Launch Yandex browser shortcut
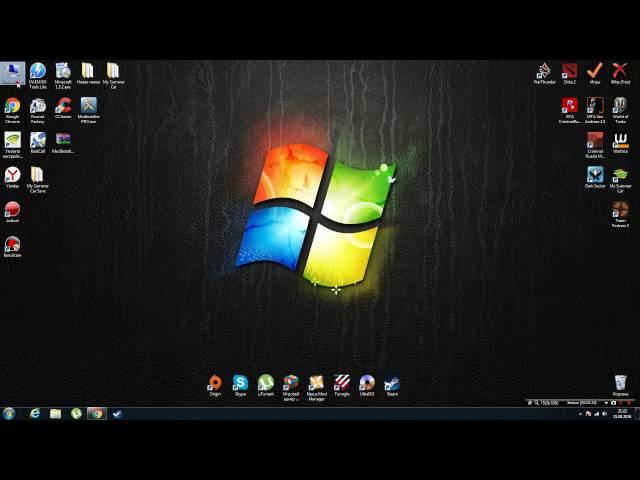The image size is (640, 480). pos(12,177)
